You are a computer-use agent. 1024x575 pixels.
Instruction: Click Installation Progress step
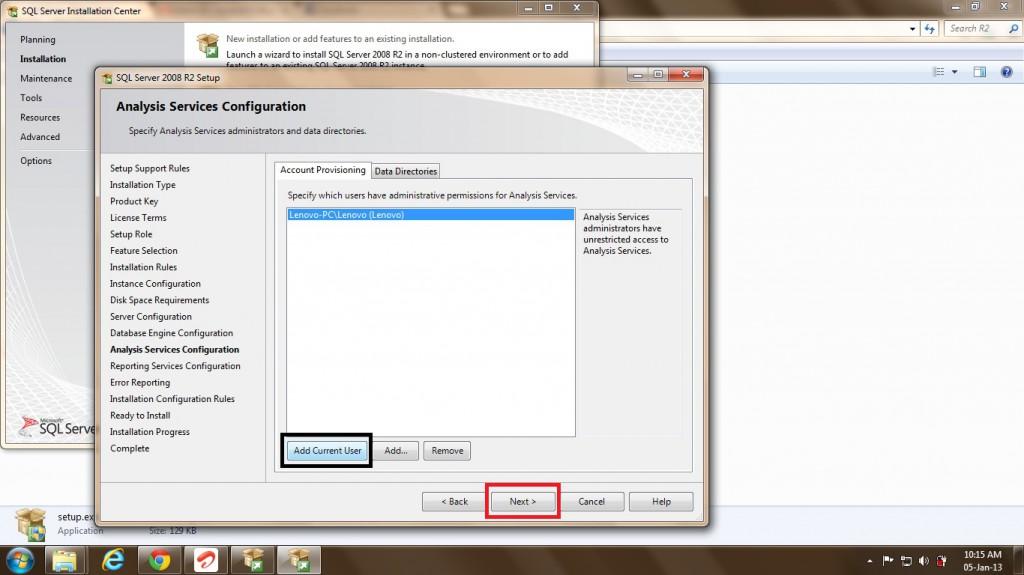coord(150,432)
